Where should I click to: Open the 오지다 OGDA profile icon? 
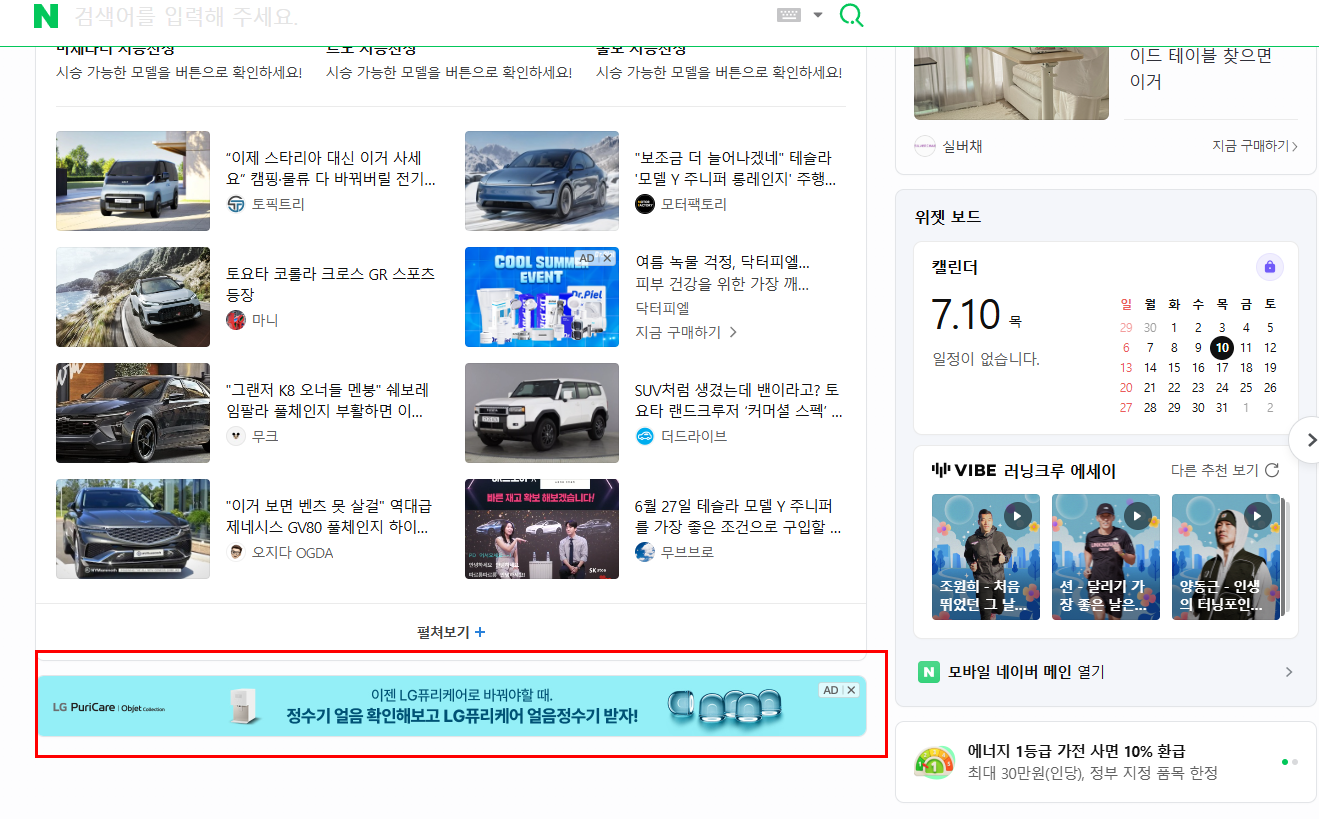[236, 552]
